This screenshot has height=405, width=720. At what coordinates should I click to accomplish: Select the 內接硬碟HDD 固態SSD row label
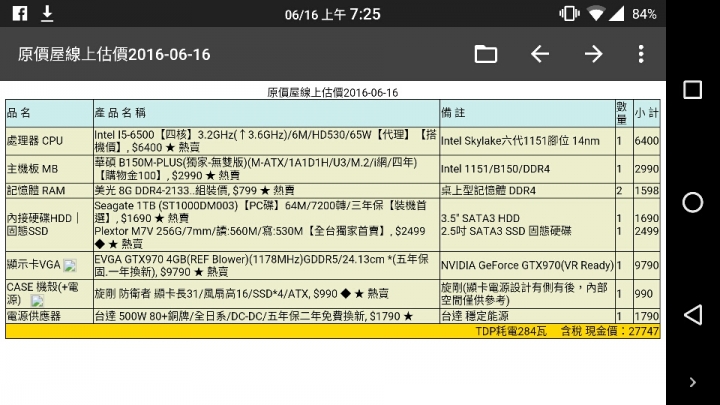click(43, 225)
